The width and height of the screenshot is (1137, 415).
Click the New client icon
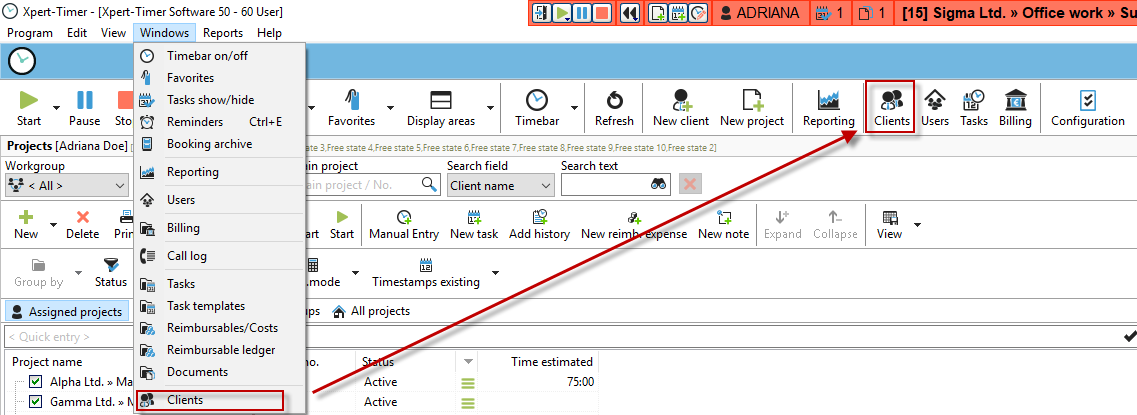680,106
